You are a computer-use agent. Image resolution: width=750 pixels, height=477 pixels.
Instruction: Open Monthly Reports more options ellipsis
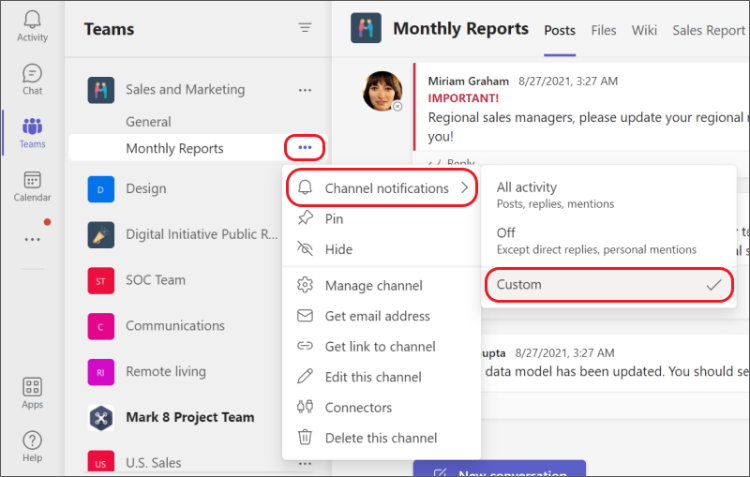[305, 149]
